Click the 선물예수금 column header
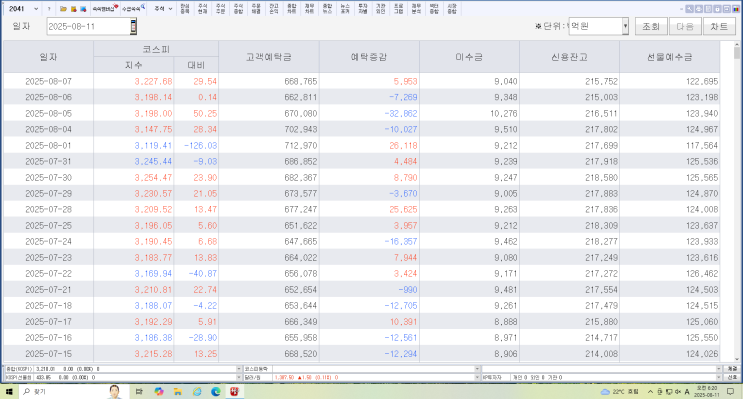Screen dimensions: 743x399 pyautogui.click(x=670, y=57)
